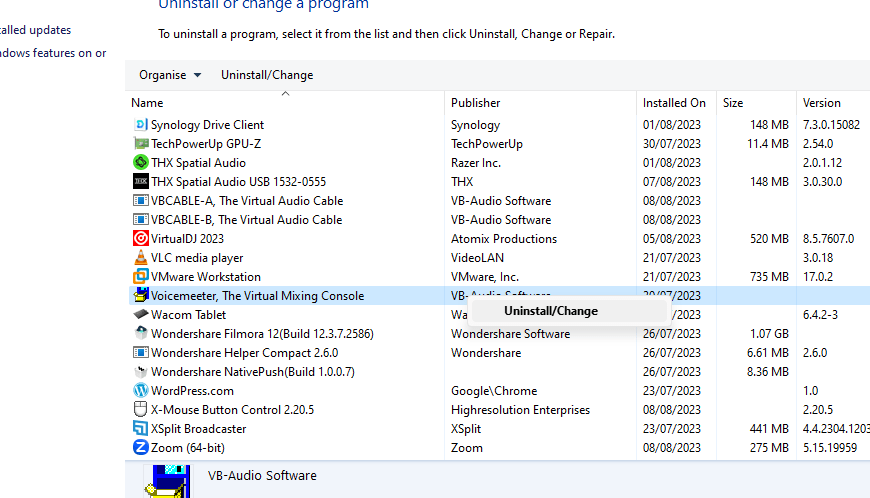Viewport: 870px width, 498px height.
Task: Click the VLC media player cone icon
Action: [141, 257]
